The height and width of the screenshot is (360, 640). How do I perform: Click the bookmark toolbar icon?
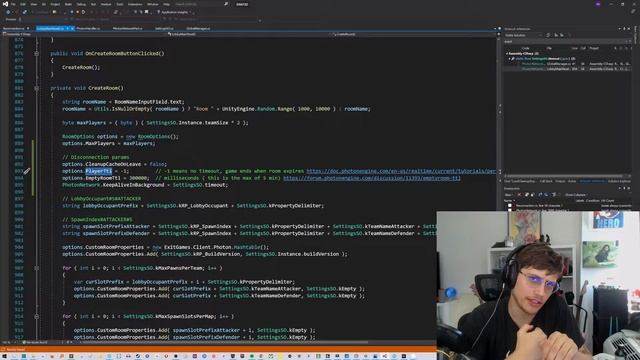click(x=147, y=12)
